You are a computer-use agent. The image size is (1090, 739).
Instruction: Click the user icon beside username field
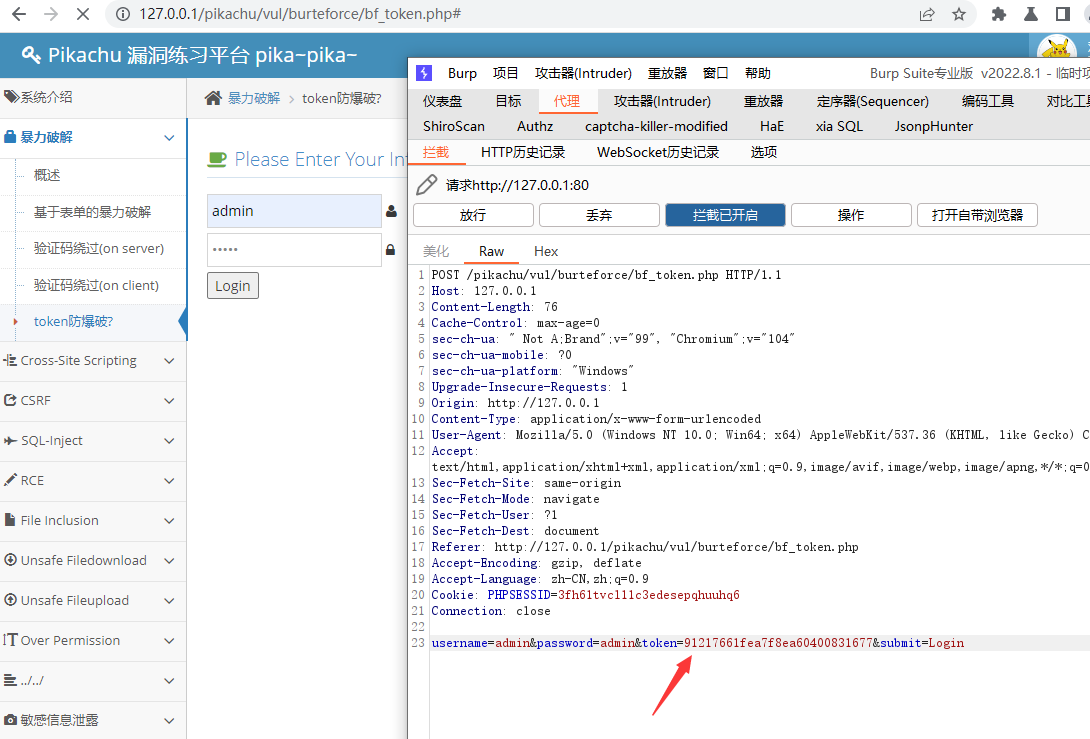coord(391,211)
